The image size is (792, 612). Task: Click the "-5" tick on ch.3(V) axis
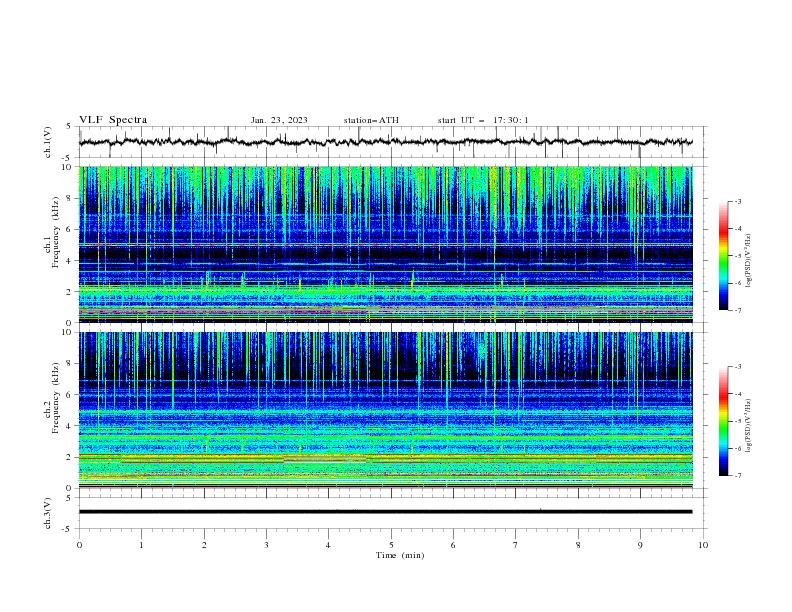[68, 529]
